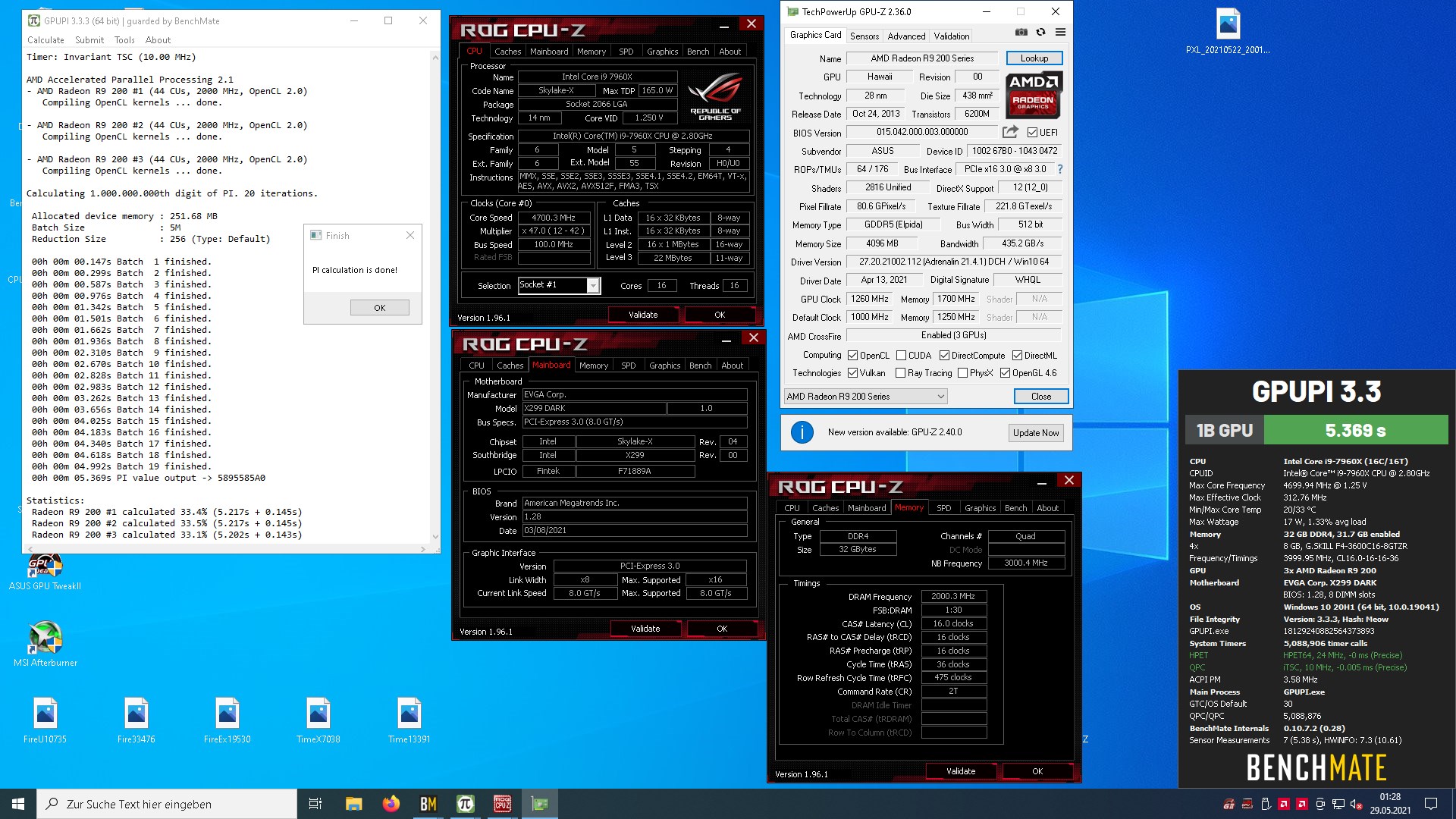Open Task View in taskbar
This screenshot has width=1456, height=819.
click(x=315, y=804)
